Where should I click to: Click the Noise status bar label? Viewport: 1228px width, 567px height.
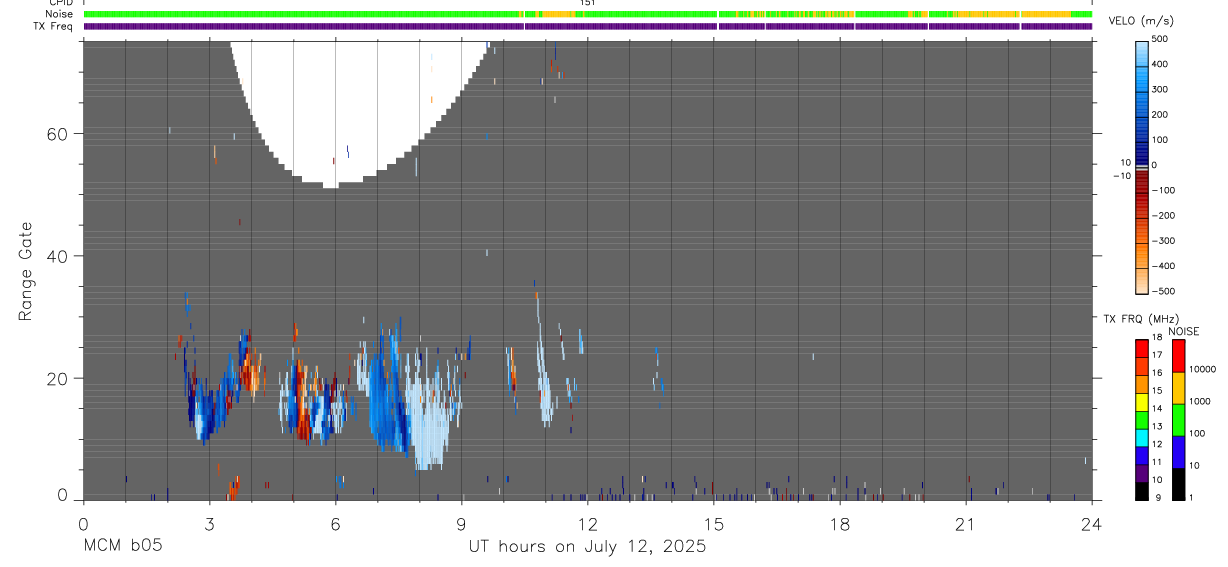60,14
